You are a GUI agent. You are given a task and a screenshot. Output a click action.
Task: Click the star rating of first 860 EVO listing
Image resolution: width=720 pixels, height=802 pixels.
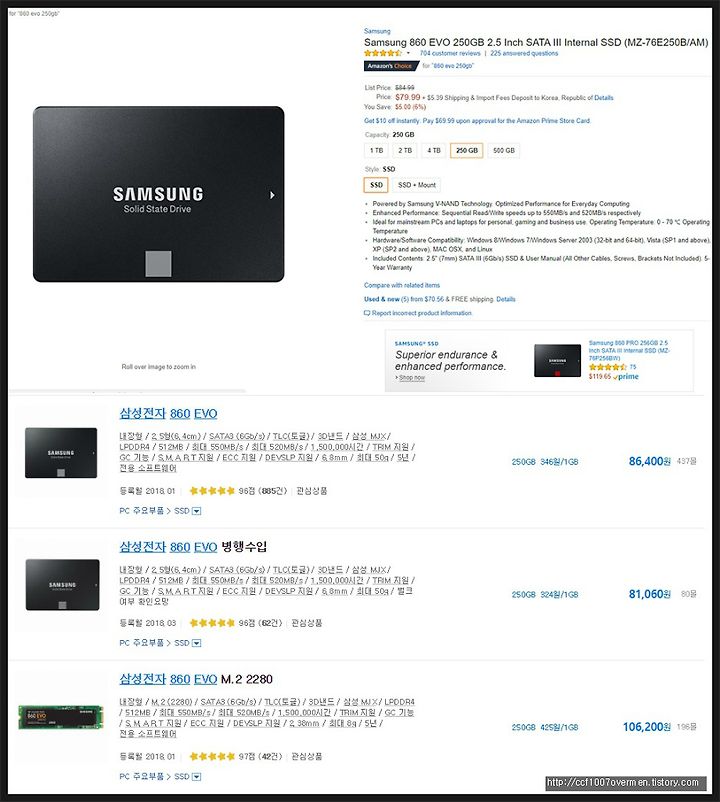[x=212, y=491]
